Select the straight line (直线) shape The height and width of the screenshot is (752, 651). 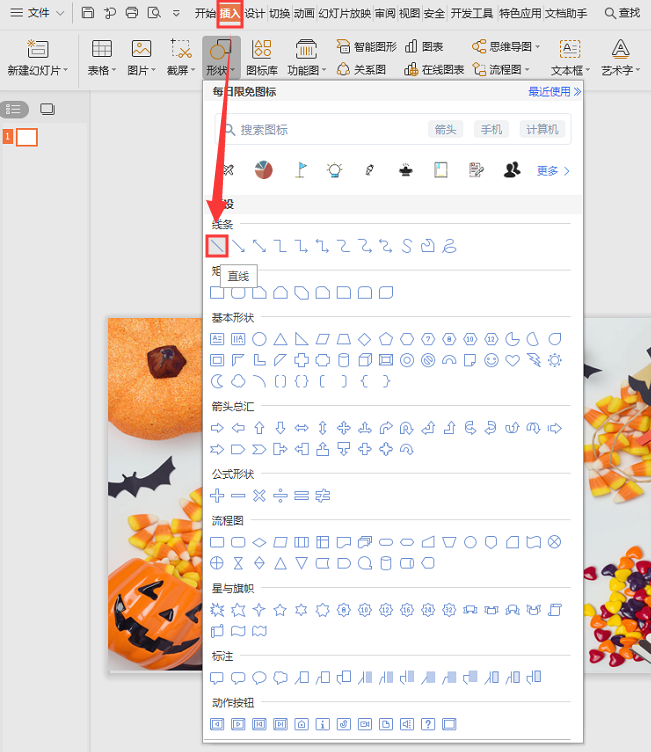[x=217, y=245]
